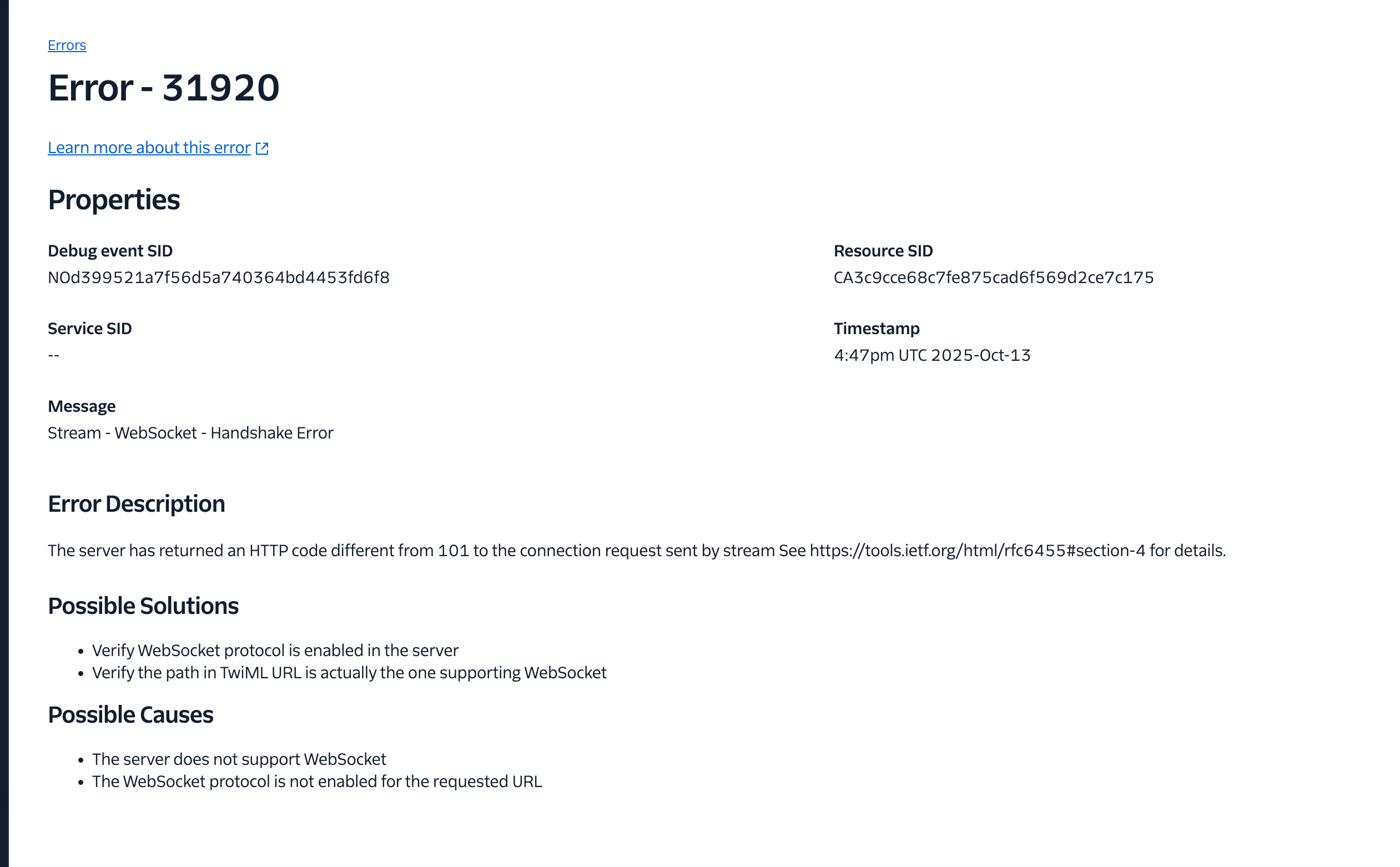
Task: Click the Error - 31920 page heading
Action: (x=163, y=88)
